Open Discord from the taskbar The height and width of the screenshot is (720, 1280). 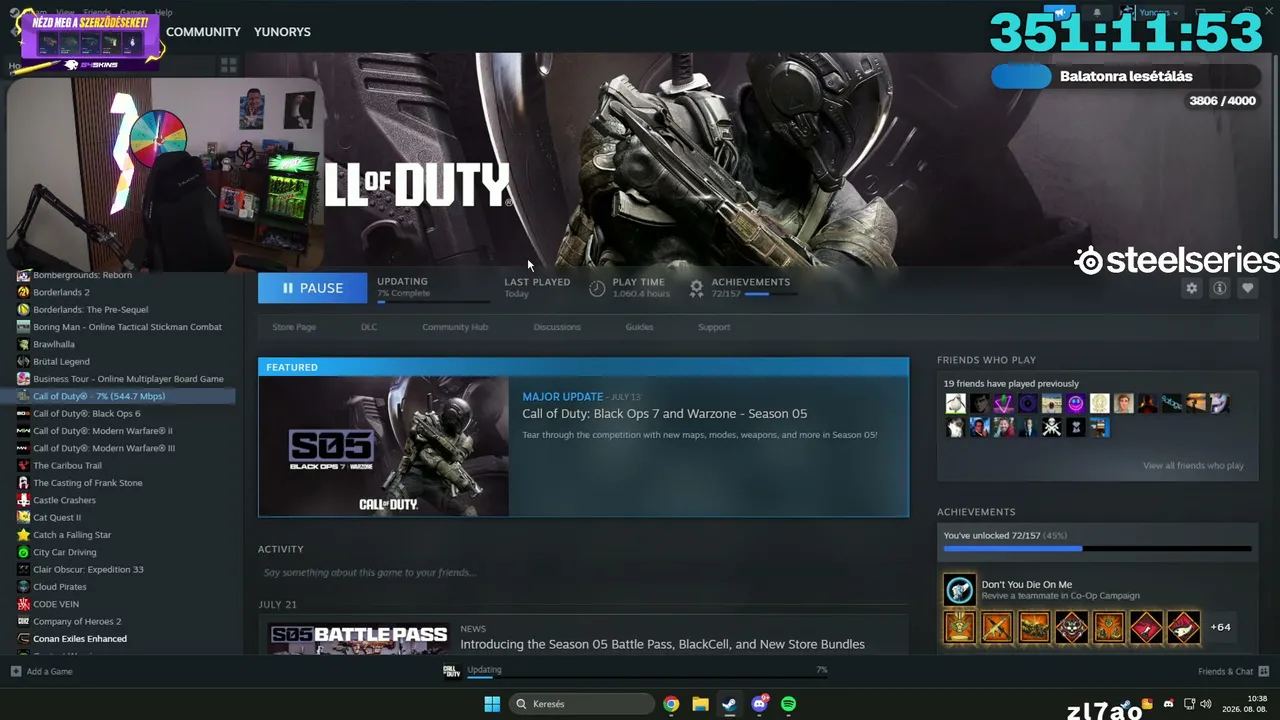pyautogui.click(x=760, y=704)
